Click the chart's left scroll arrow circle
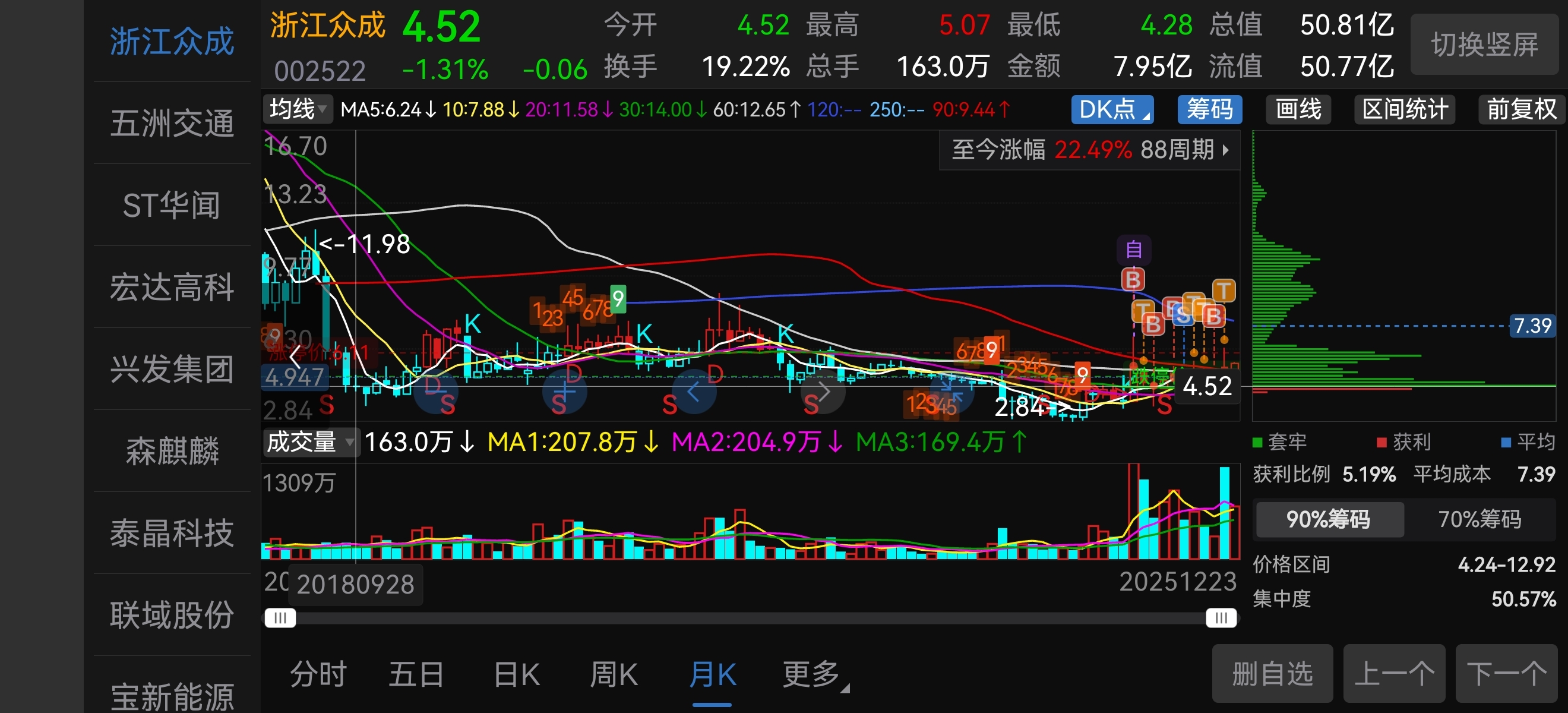The height and width of the screenshot is (713, 1568). coord(694,392)
